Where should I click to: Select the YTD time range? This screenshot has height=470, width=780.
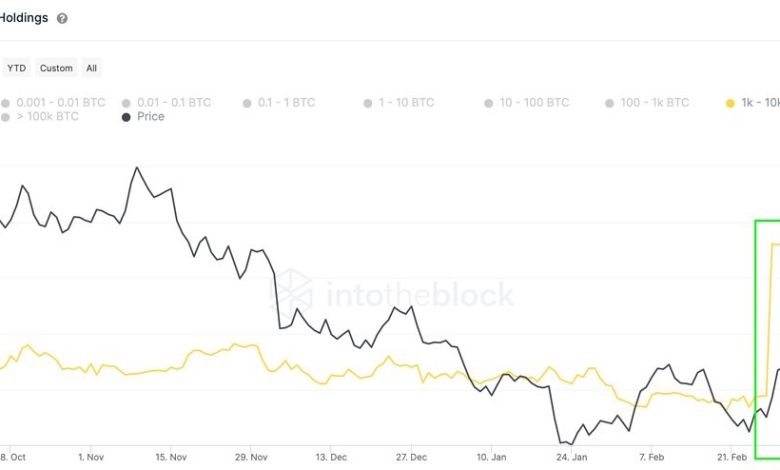16,68
